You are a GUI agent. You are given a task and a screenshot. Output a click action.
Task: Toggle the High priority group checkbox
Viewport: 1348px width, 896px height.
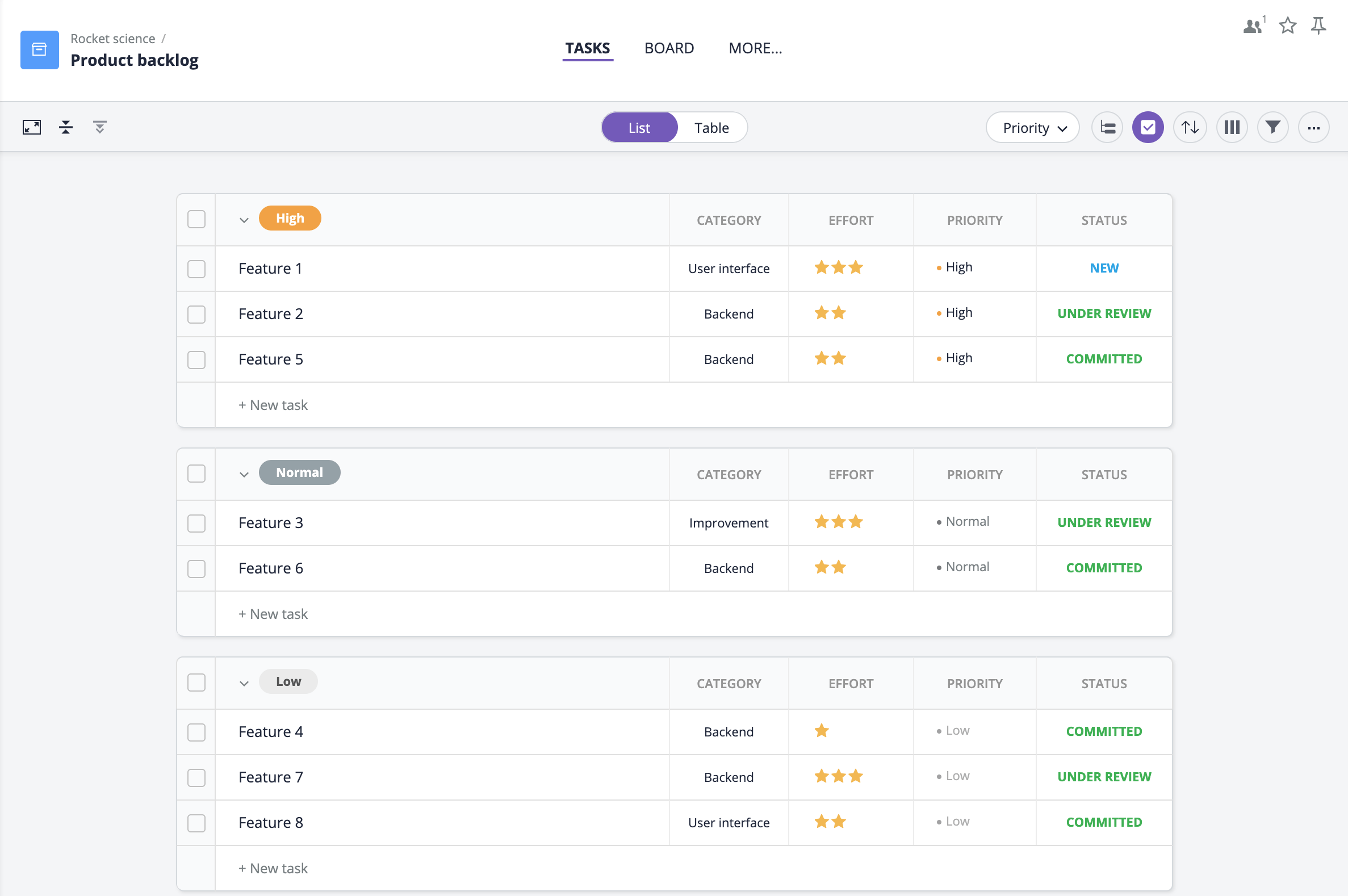coord(196,218)
